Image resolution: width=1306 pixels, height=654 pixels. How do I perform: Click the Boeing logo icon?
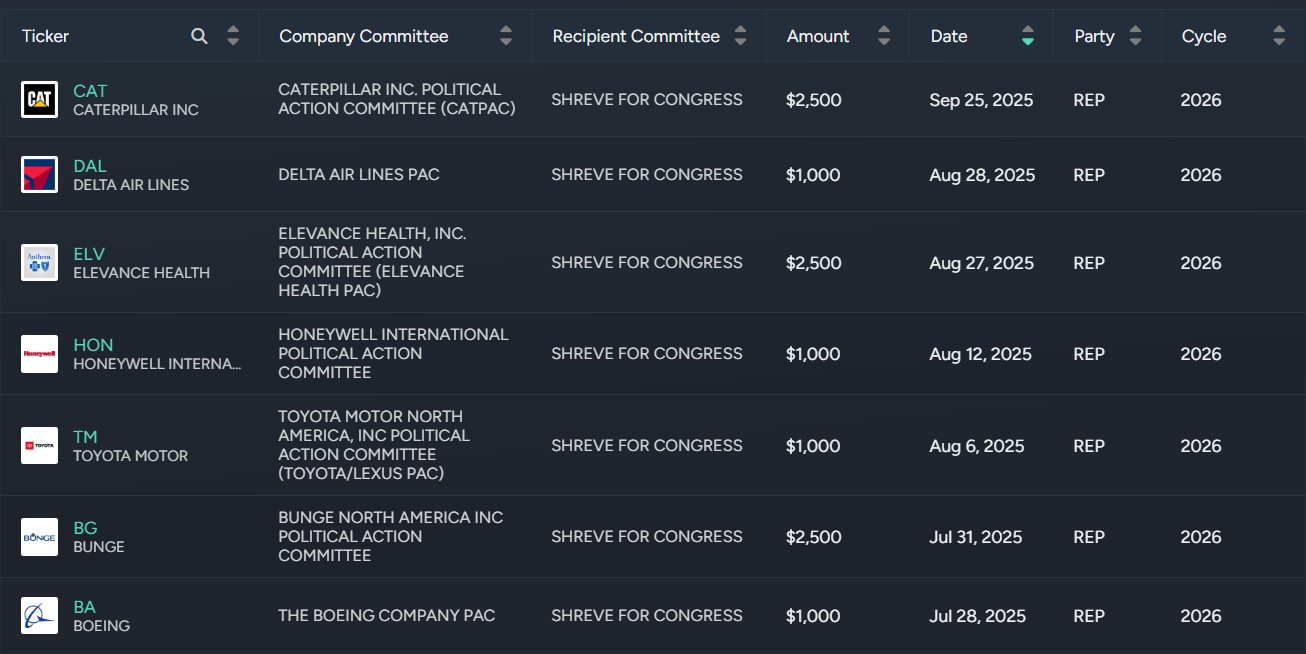coord(40,616)
